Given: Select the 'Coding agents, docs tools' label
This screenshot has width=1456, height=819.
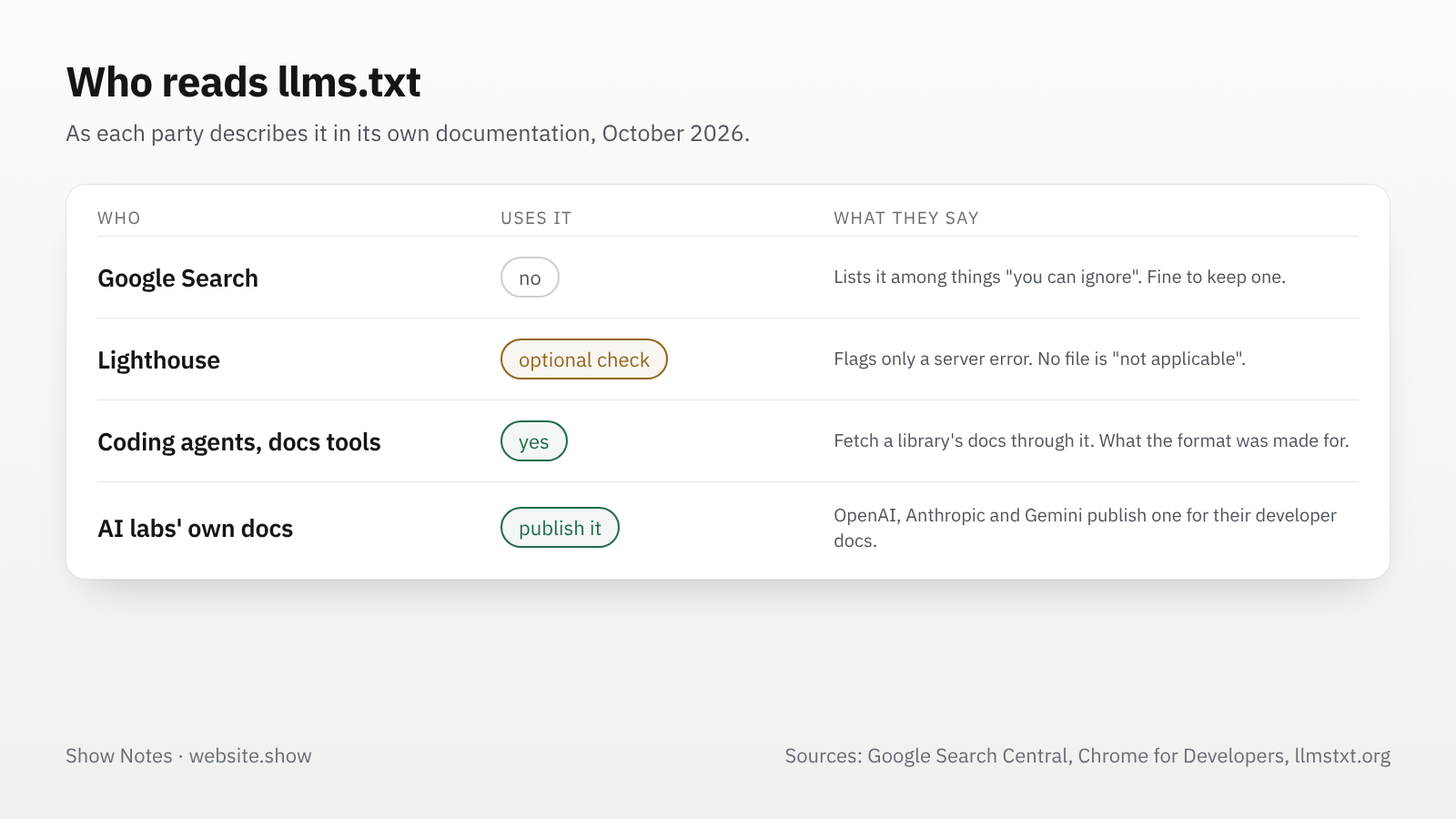Looking at the screenshot, I should (239, 442).
